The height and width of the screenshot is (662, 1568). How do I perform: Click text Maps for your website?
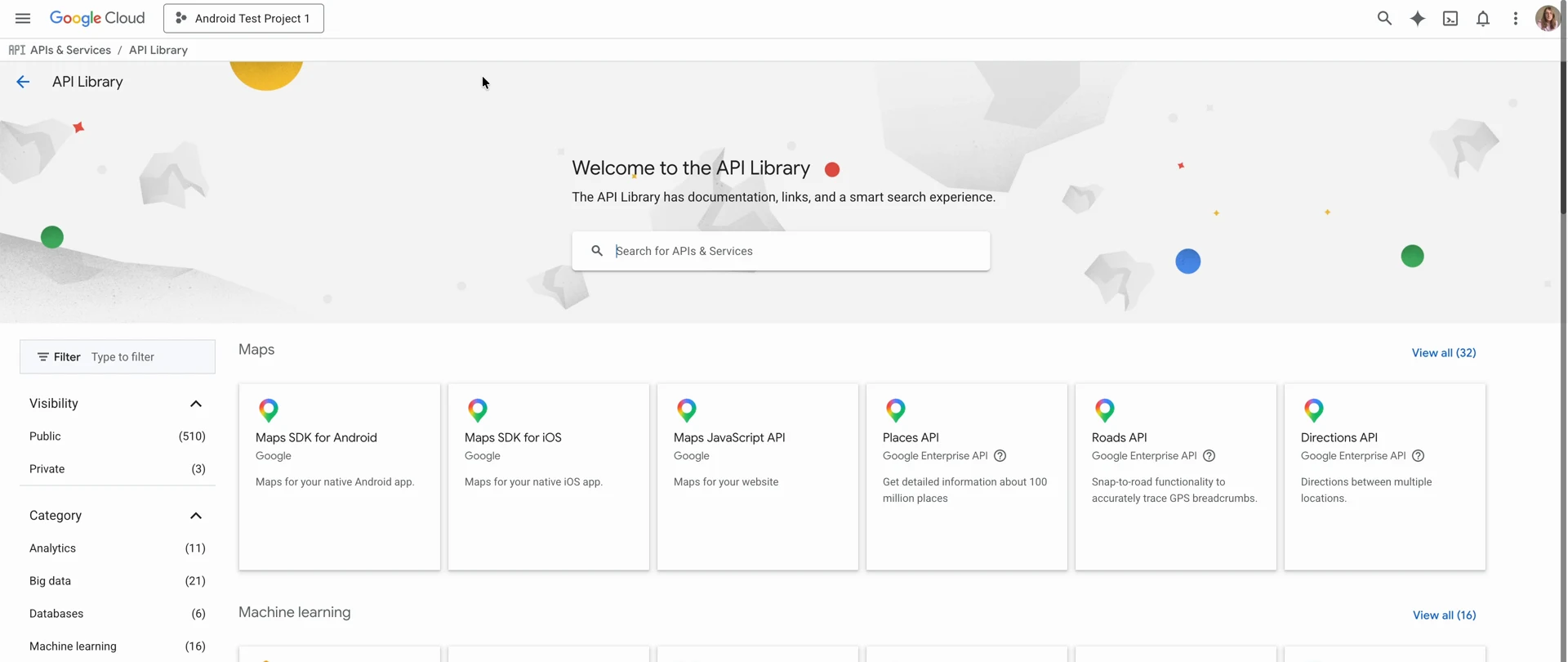[726, 482]
